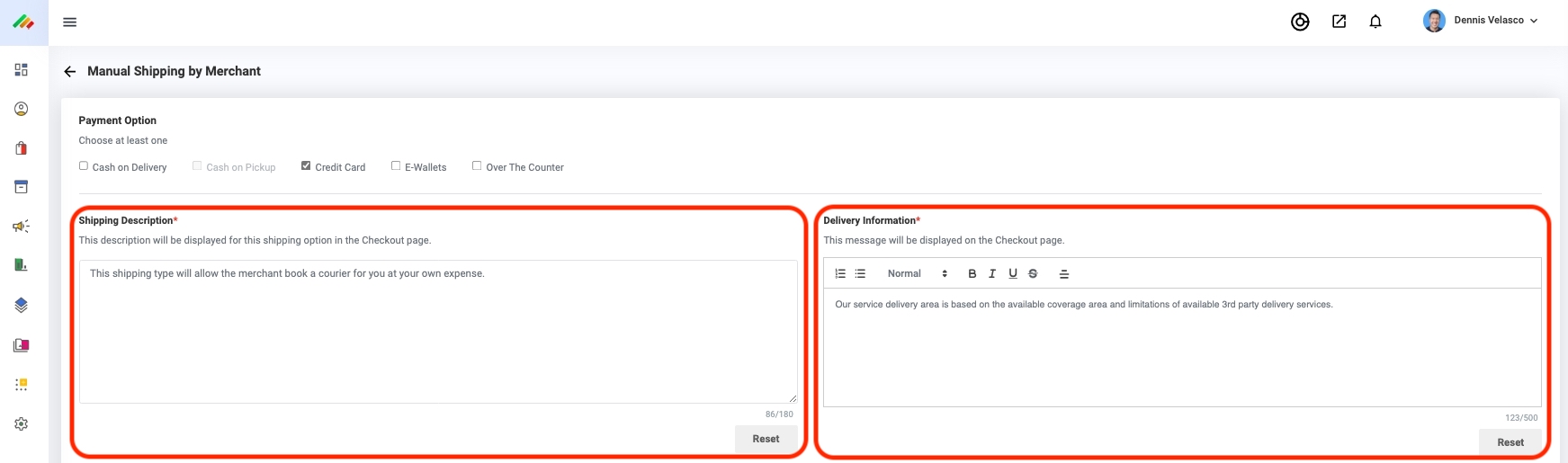This screenshot has width=1568, height=463.
Task: Open the dashboard item in the sidebar
Action: point(22,70)
